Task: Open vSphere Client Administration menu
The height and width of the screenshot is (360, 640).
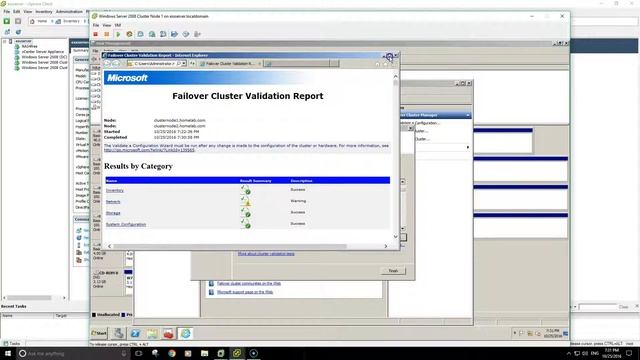Action: pos(69,11)
